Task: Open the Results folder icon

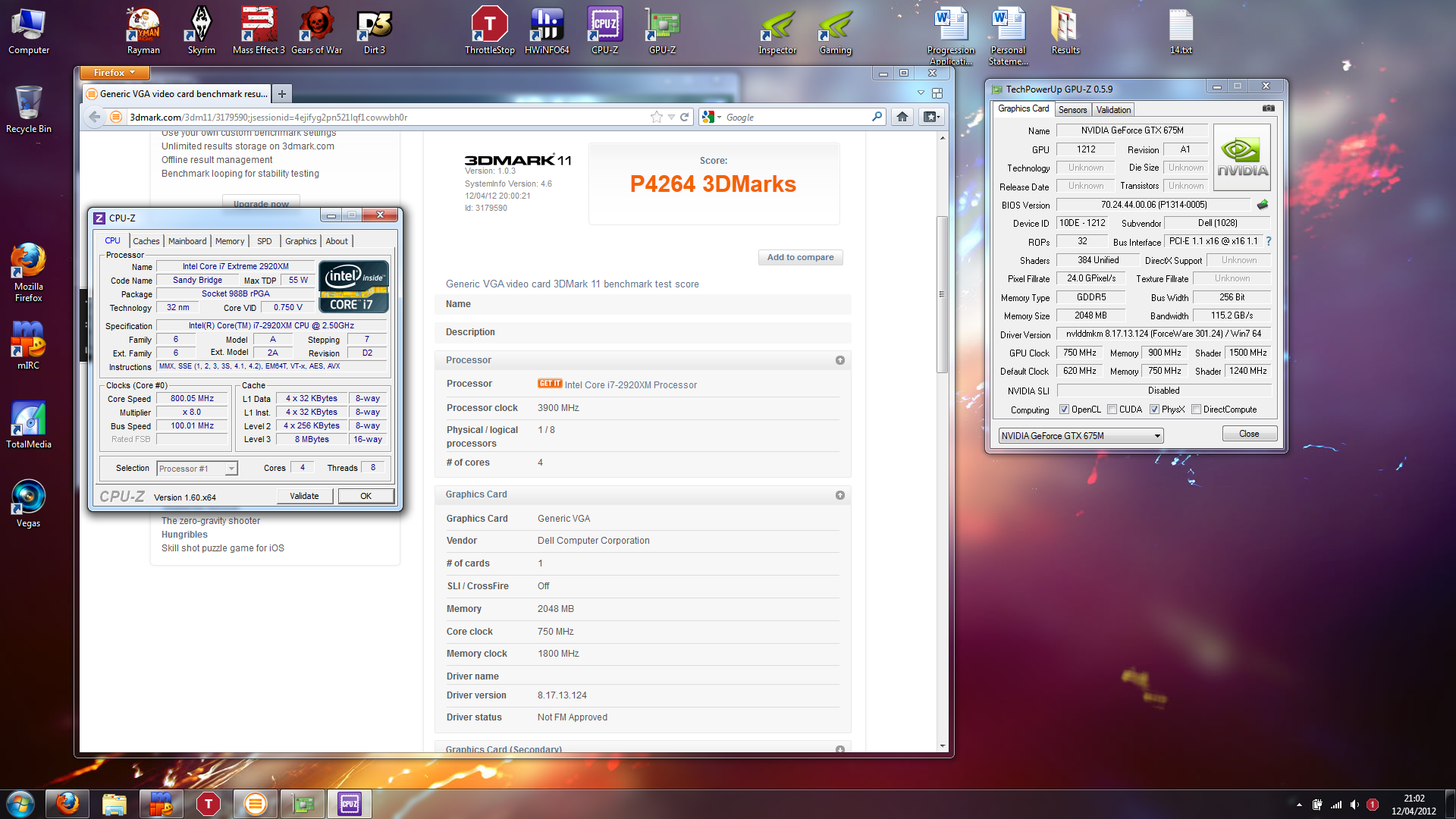Action: pyautogui.click(x=1065, y=30)
